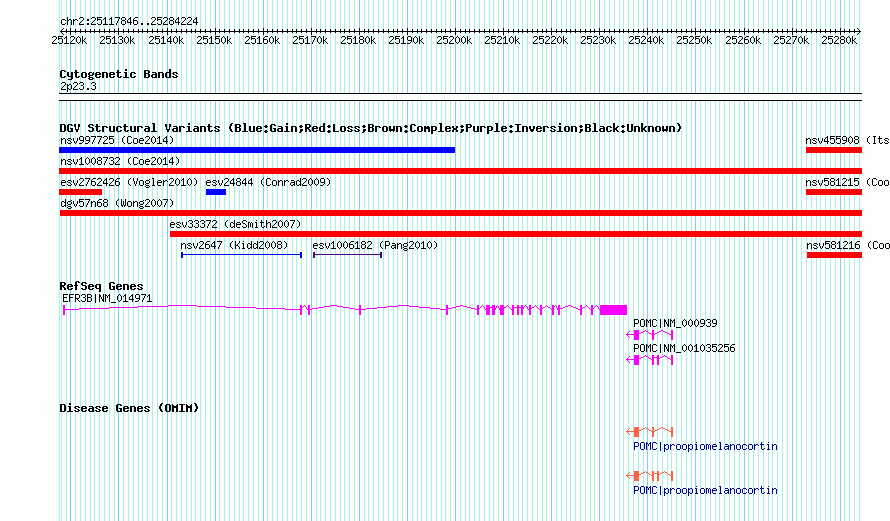Click the 25260k ruler tick label
This screenshot has height=521, width=890.
(743, 40)
